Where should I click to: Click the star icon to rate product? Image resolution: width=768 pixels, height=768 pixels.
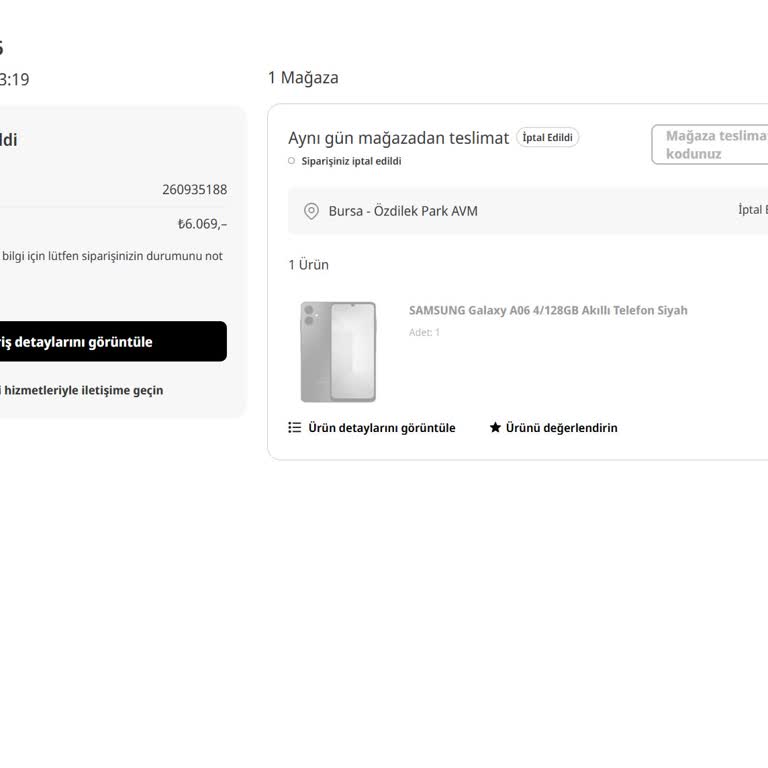pos(495,428)
